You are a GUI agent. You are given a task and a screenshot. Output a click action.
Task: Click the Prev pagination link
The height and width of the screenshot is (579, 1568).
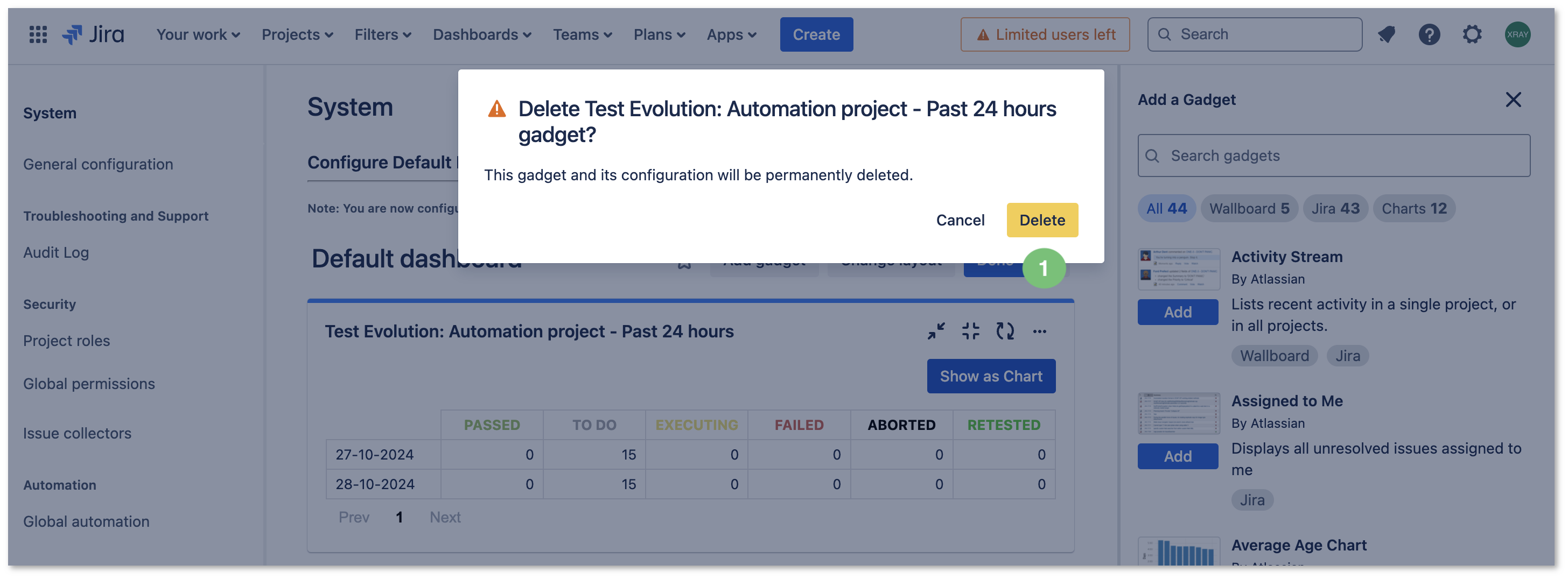pos(354,517)
